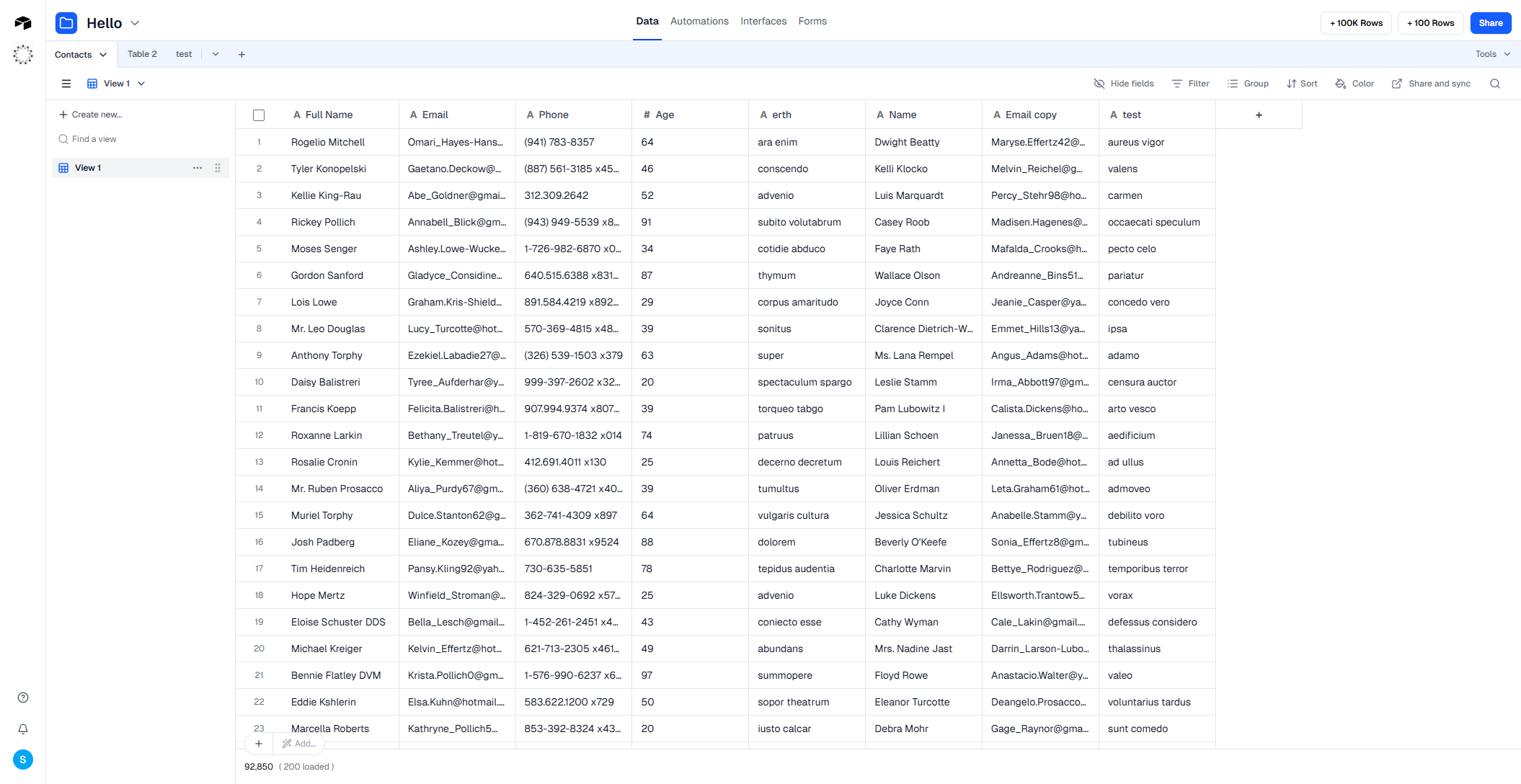Switch to the Table 2 tab
1521x784 pixels.
point(143,53)
